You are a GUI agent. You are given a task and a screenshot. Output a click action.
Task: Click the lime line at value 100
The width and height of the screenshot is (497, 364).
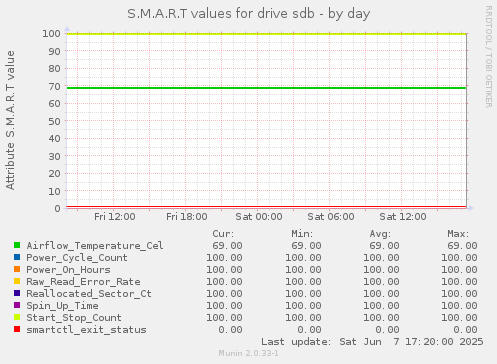click(x=267, y=34)
